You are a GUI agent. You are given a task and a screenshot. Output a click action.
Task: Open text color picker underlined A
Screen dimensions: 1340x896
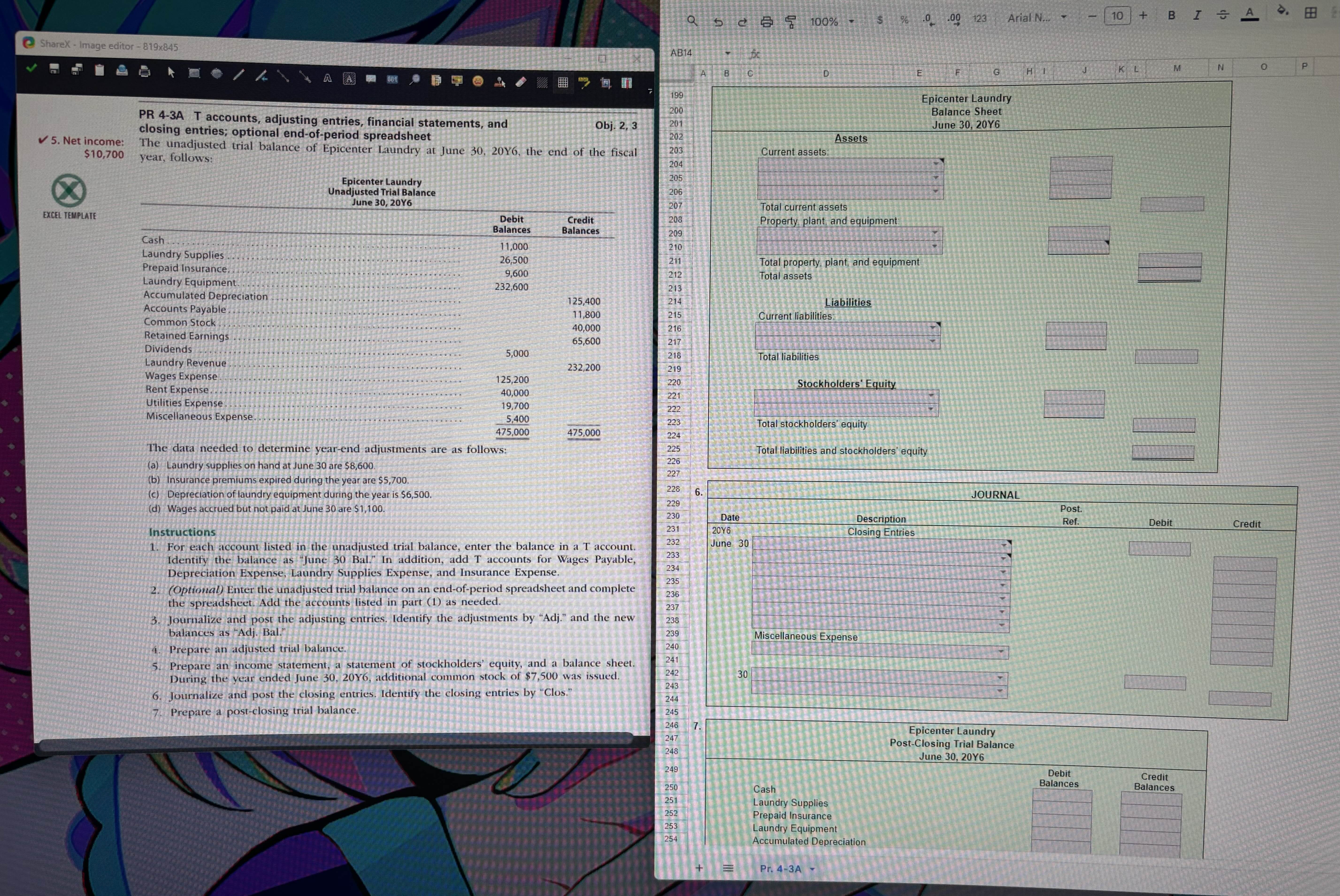tap(1250, 14)
